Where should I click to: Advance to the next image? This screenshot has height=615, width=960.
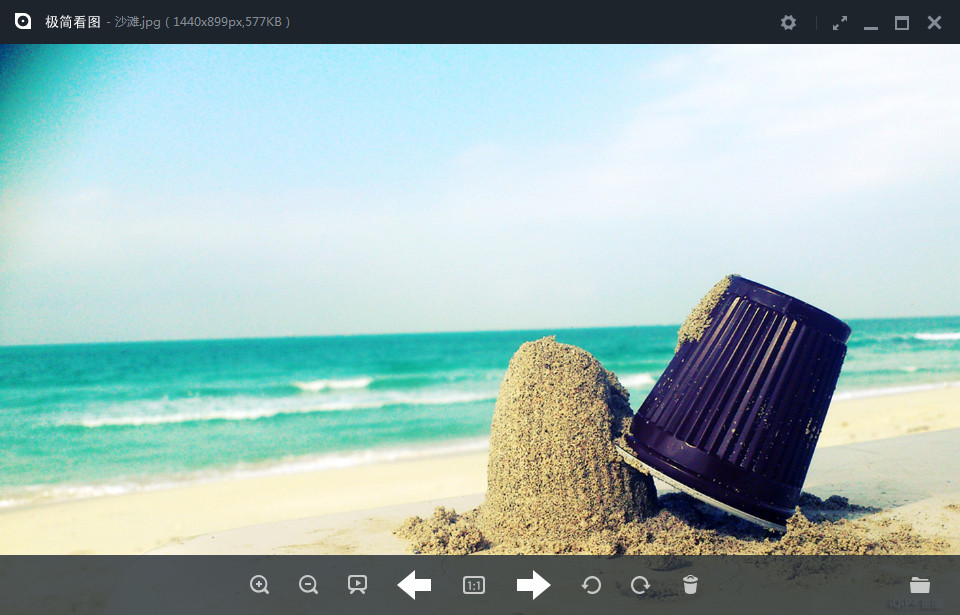[534, 585]
